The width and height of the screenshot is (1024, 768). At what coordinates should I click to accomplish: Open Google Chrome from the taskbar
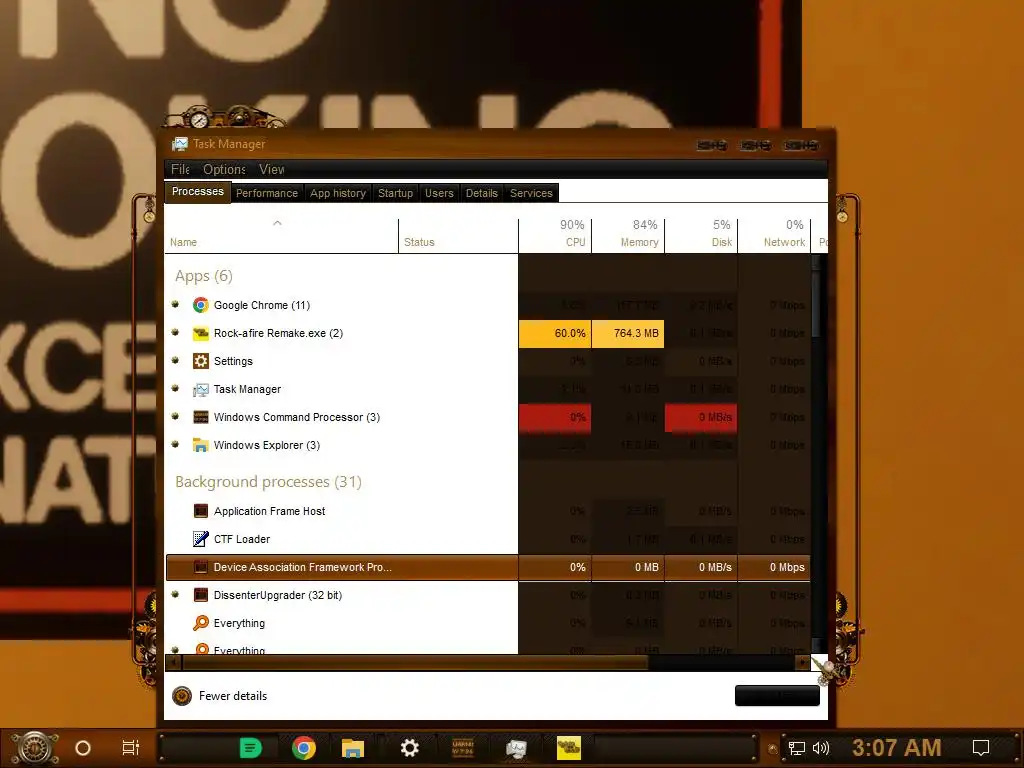click(x=304, y=748)
